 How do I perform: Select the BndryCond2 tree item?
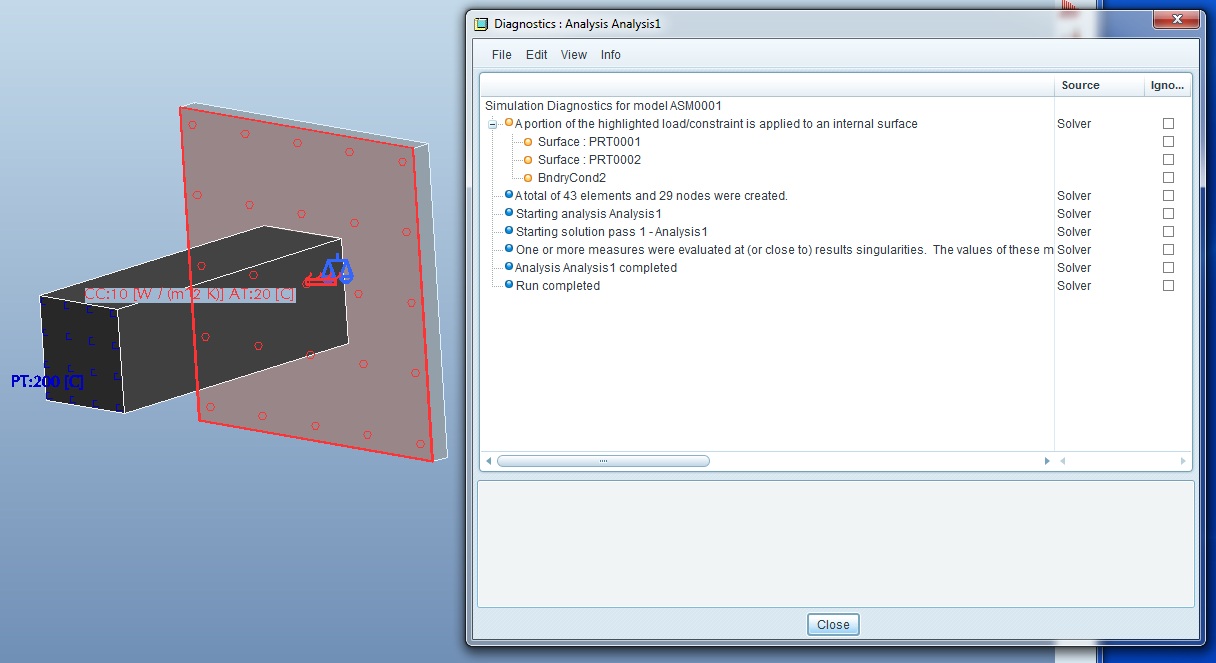pos(572,178)
